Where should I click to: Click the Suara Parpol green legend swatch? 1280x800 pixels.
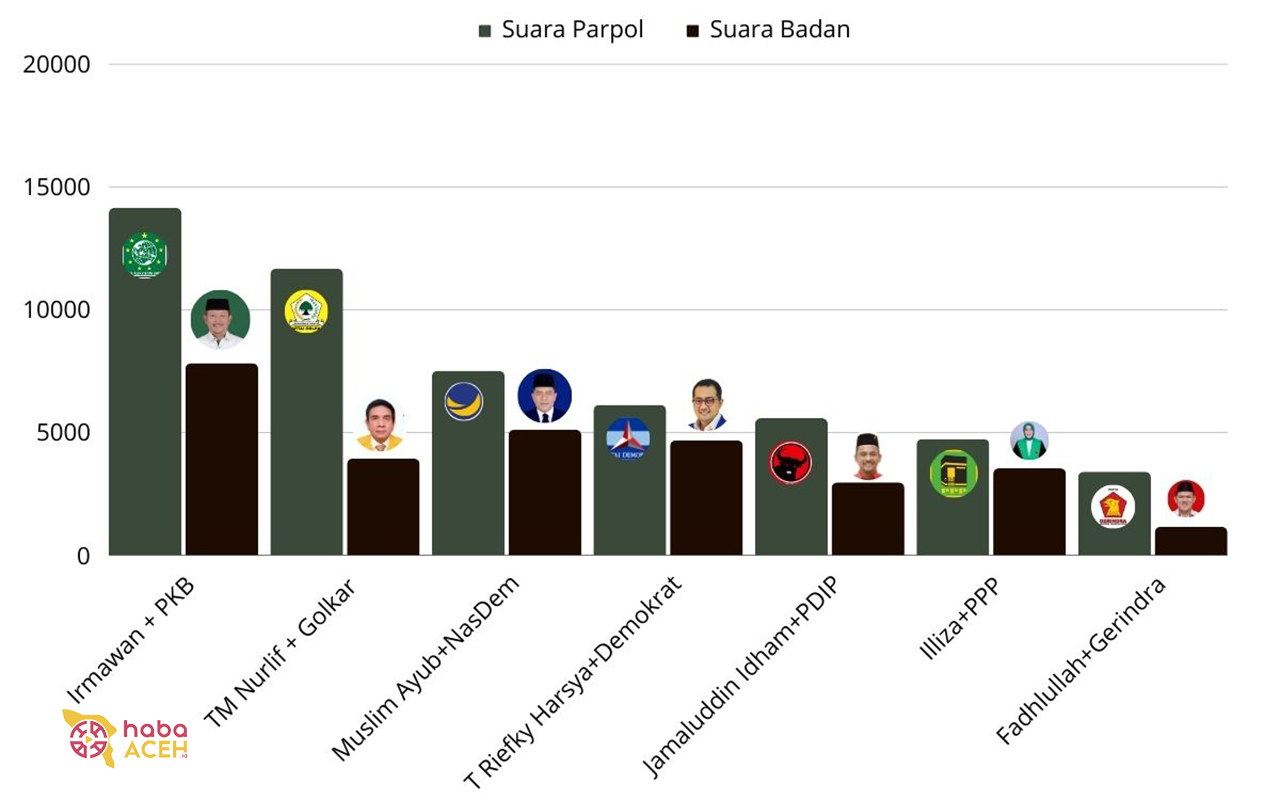[486, 31]
